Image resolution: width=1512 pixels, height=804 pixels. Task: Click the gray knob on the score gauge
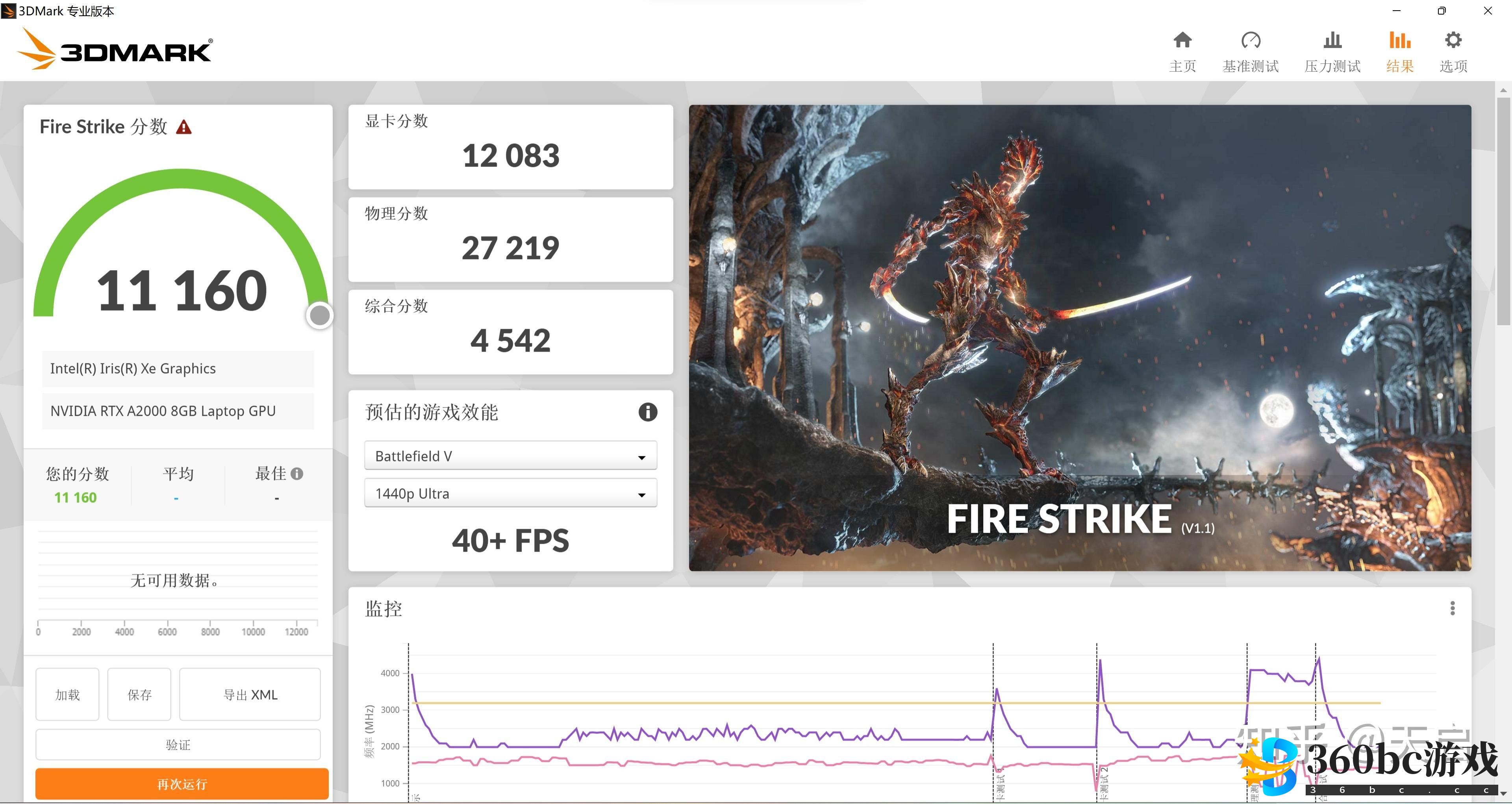(320, 316)
